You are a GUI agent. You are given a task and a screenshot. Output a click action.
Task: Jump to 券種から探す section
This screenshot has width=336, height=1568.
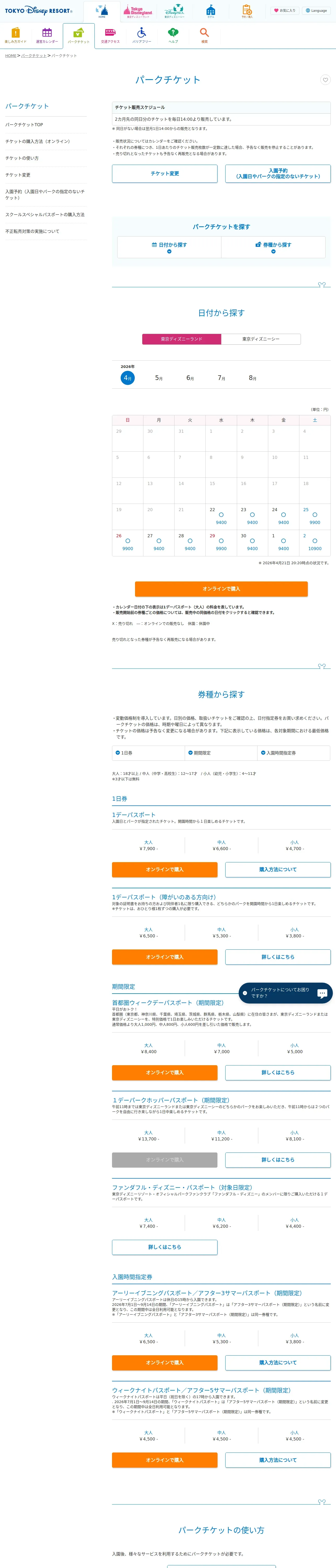tap(273, 247)
